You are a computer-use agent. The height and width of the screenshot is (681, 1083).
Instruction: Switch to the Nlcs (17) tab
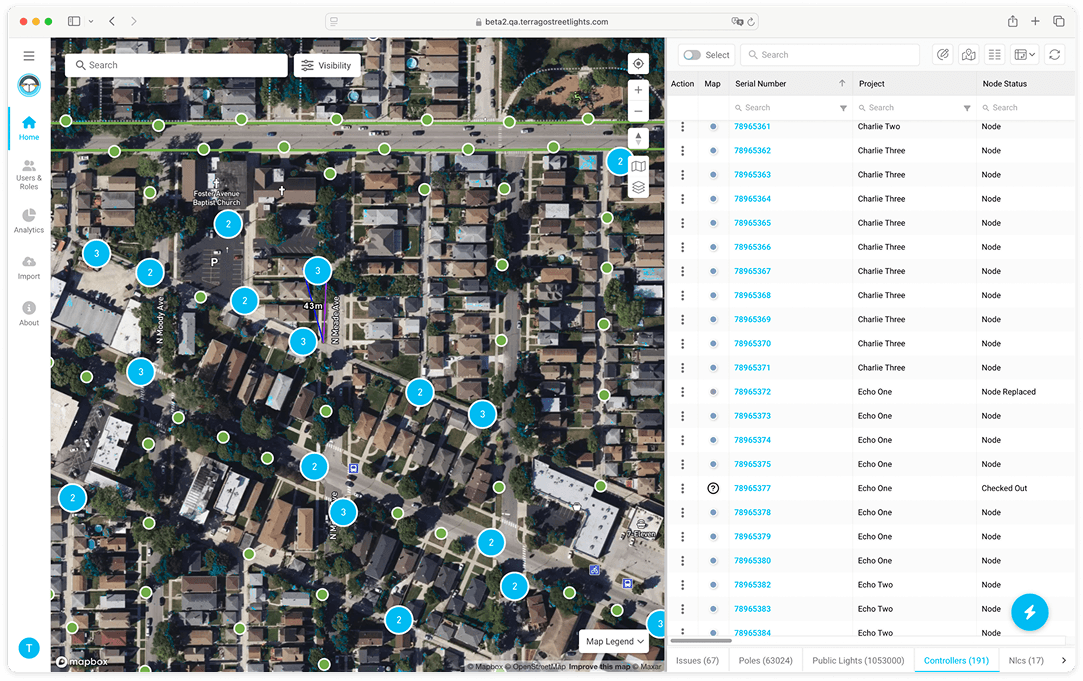[1026, 660]
